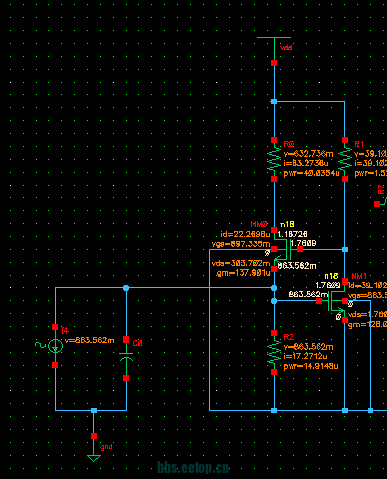Click the "R0" instance label
The image size is (387, 479).
289,144
